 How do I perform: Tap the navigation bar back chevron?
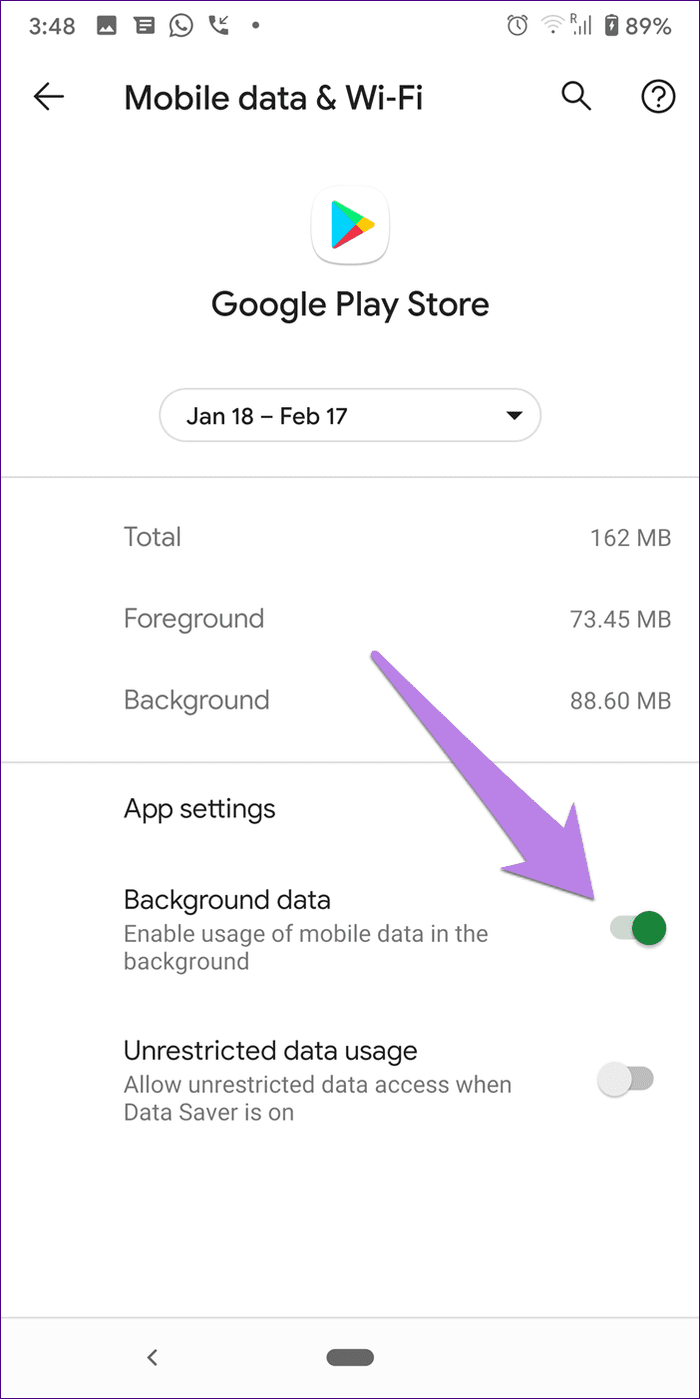click(152, 1357)
